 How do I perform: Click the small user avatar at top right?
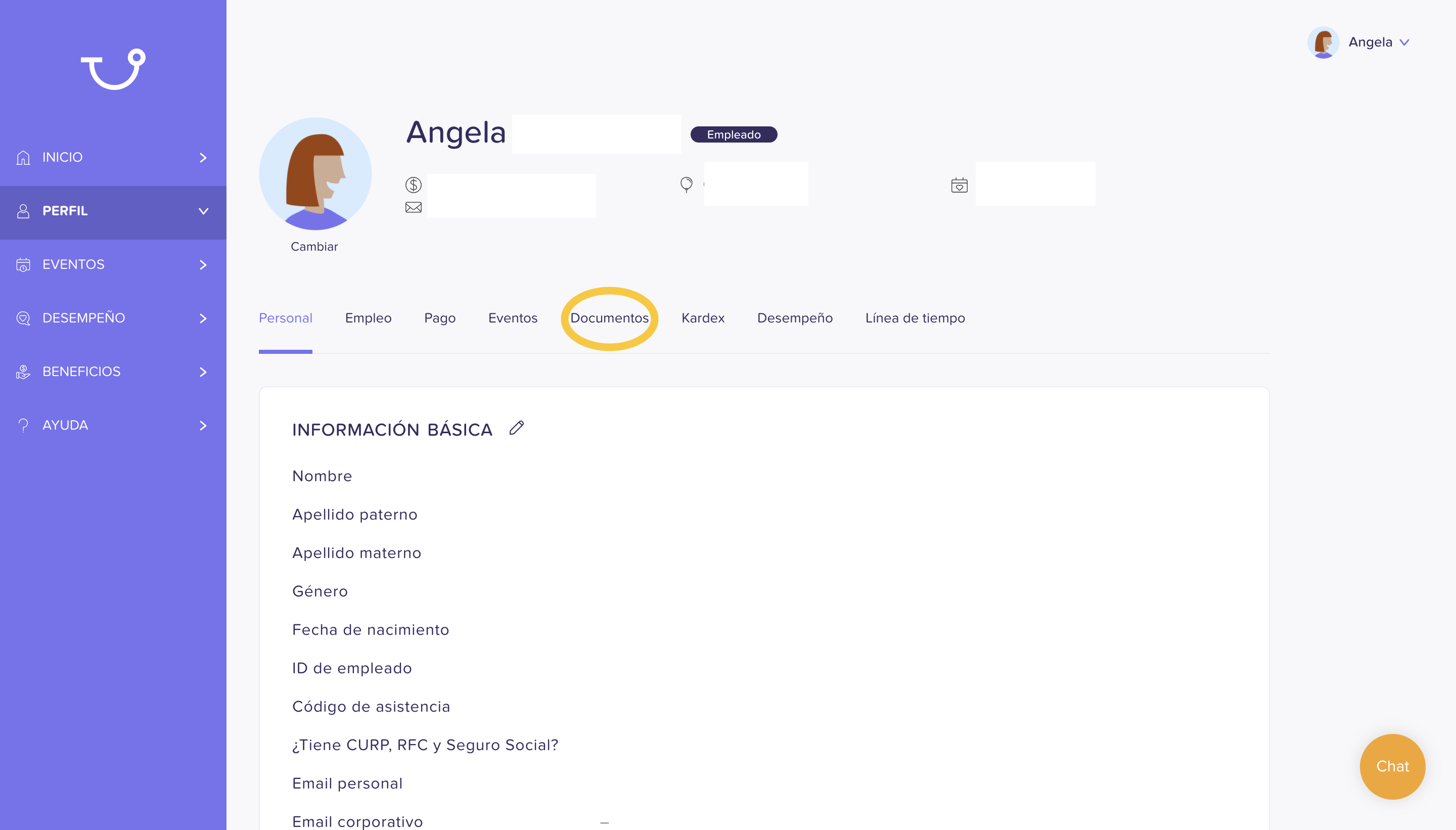pos(1323,42)
